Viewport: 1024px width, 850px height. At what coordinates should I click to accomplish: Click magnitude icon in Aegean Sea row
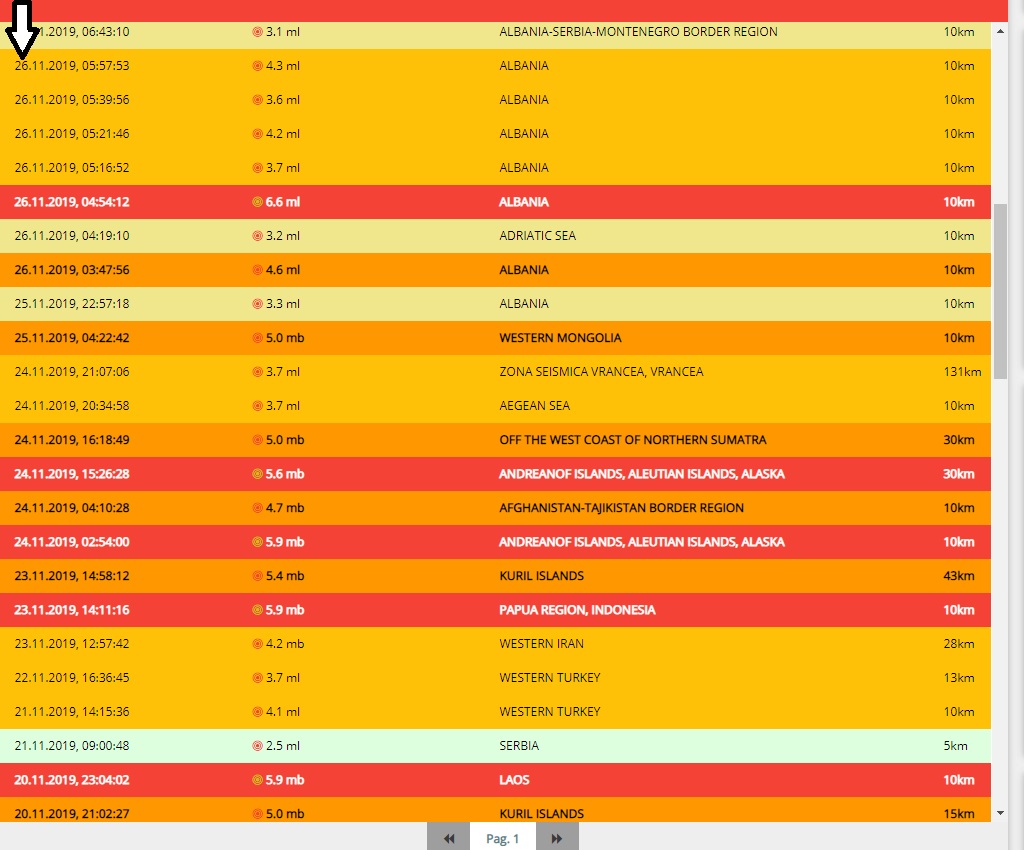click(x=257, y=406)
